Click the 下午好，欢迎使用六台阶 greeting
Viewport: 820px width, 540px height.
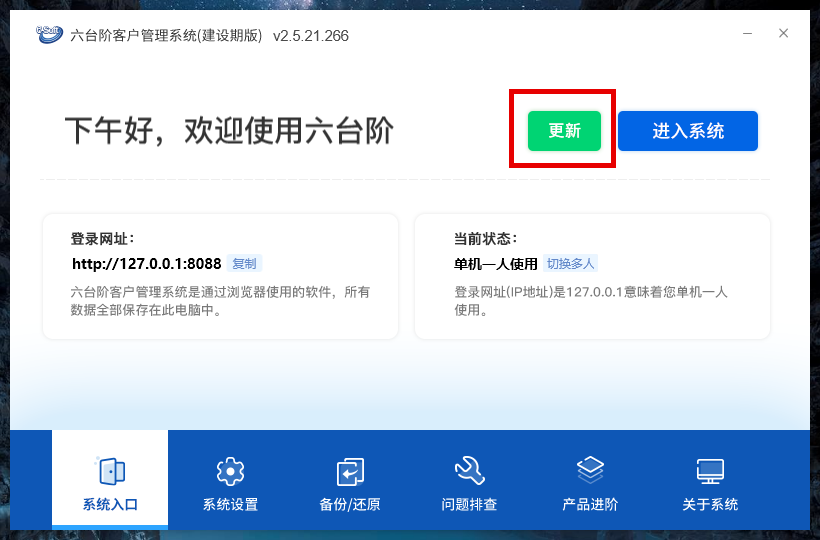coord(229,131)
